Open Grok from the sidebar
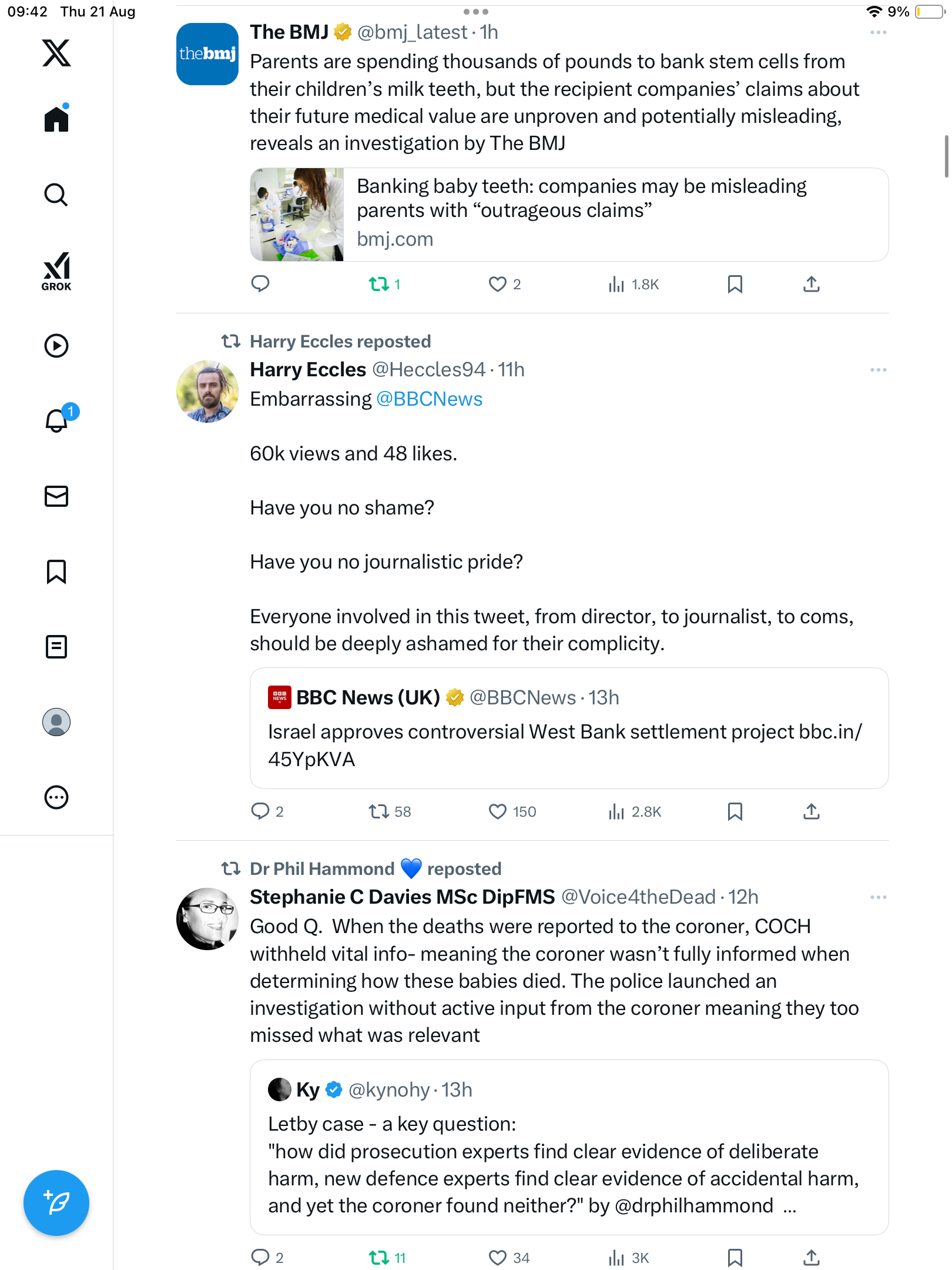This screenshot has height=1270, width=952. point(56,271)
